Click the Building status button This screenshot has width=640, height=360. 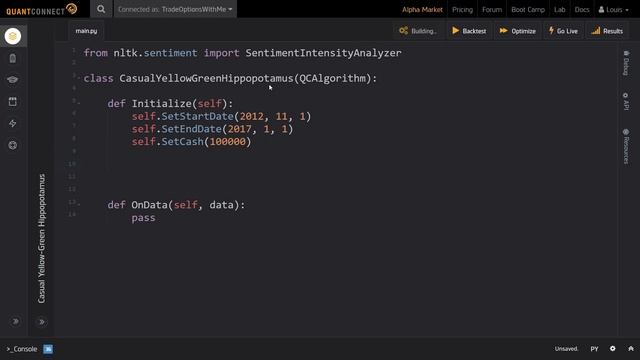coord(418,31)
